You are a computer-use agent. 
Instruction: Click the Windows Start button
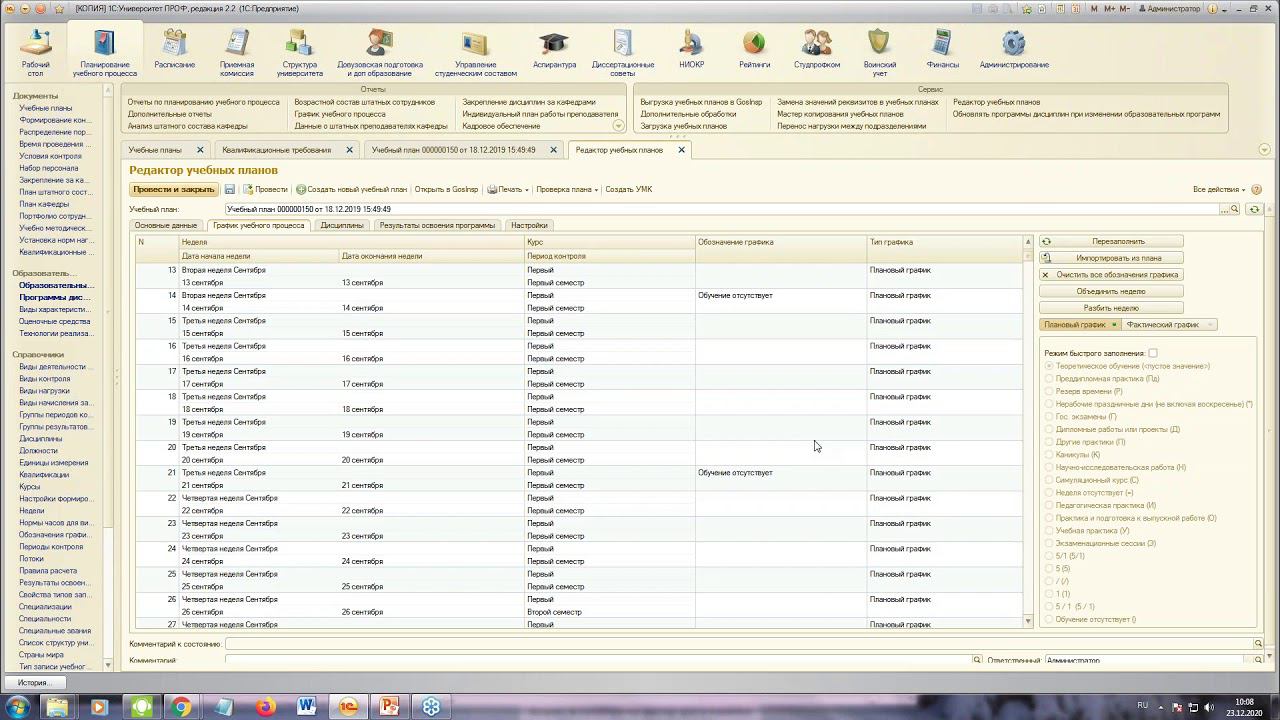pos(17,707)
